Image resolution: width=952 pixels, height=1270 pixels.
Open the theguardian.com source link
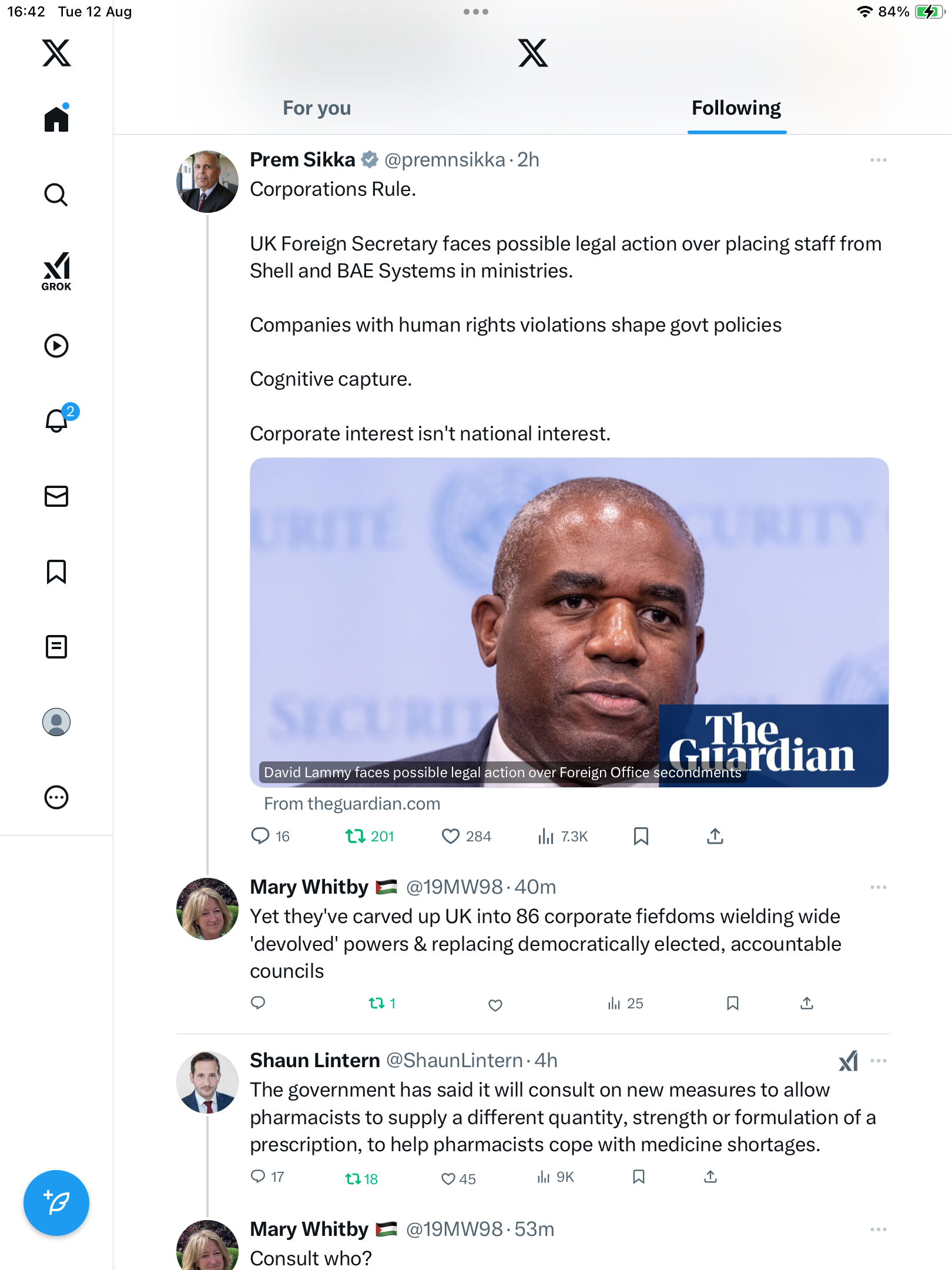pyautogui.click(x=352, y=804)
